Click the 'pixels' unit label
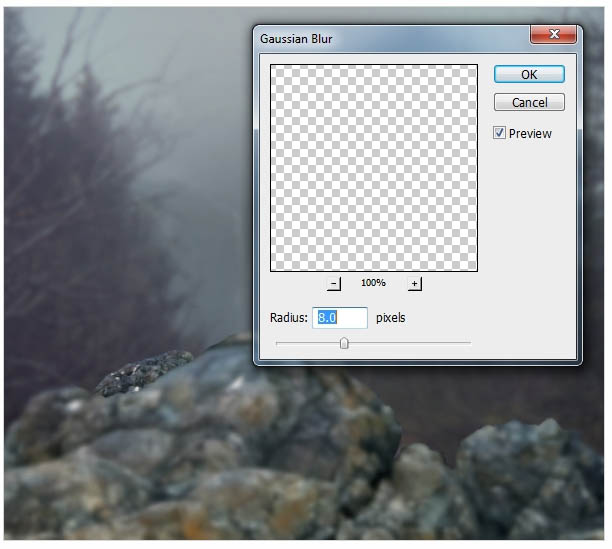Image resolution: width=612 pixels, height=549 pixels. [390, 318]
